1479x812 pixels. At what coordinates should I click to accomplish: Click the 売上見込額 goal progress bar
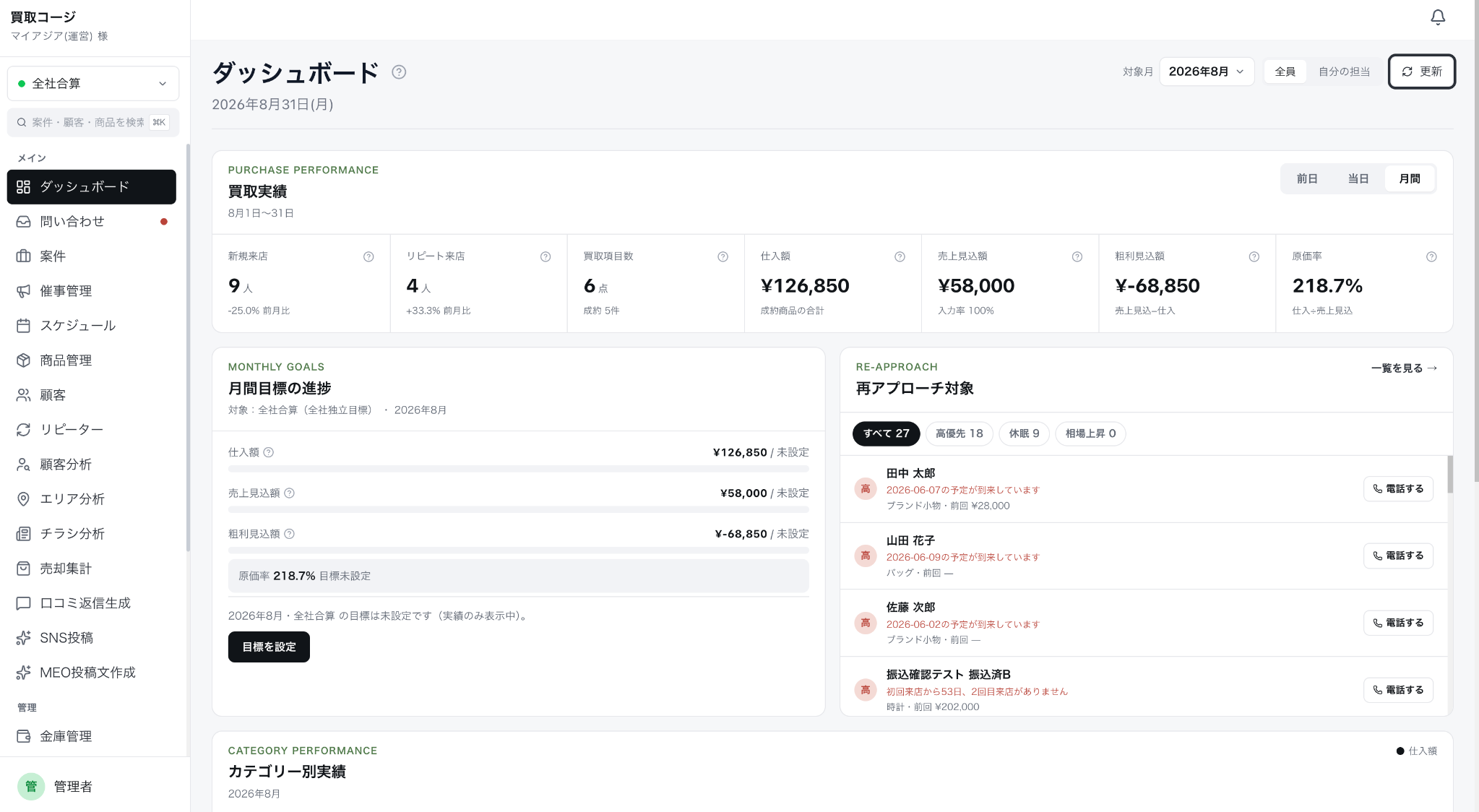point(518,509)
